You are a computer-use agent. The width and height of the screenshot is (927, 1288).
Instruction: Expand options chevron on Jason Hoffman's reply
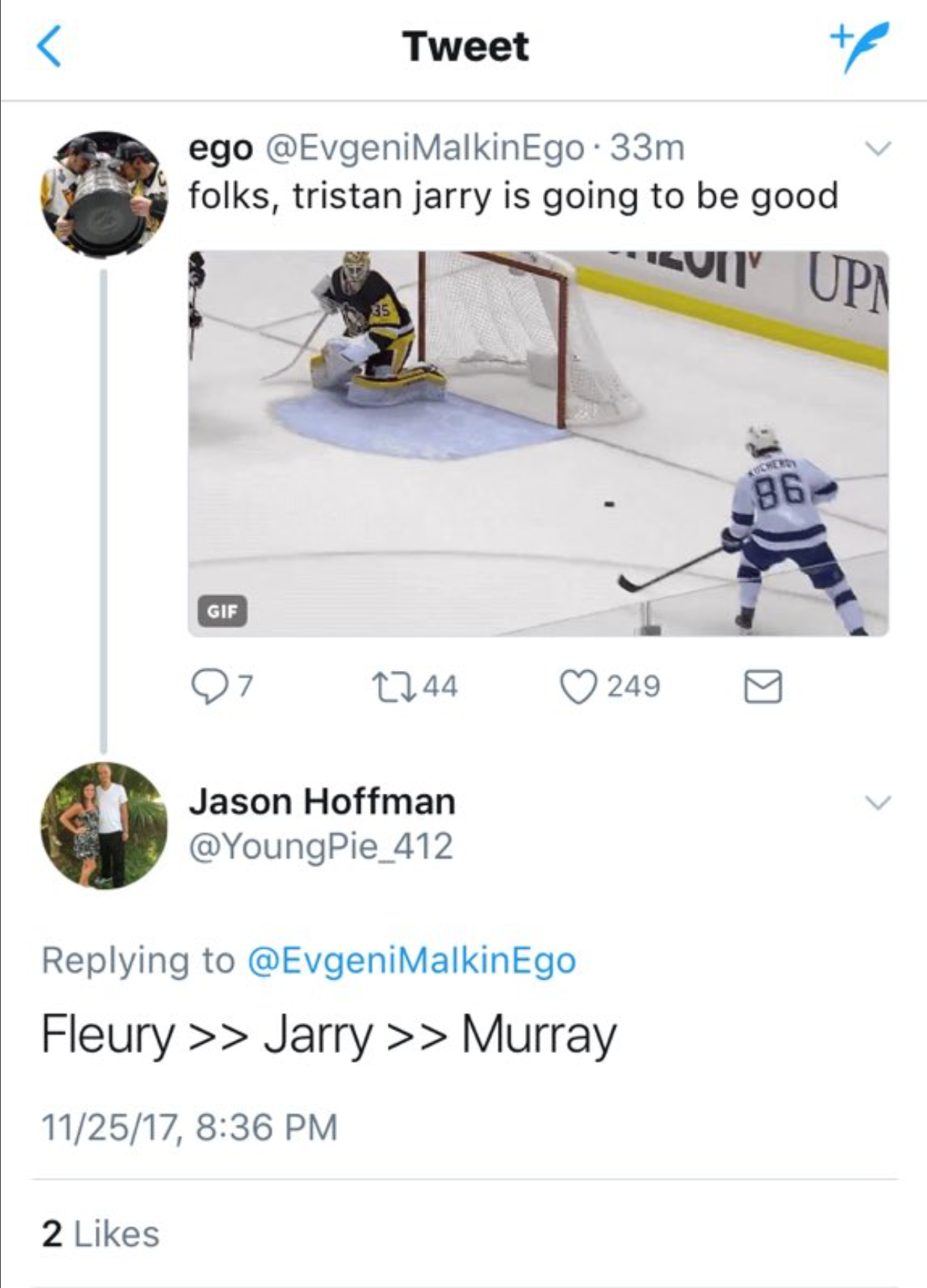click(878, 803)
